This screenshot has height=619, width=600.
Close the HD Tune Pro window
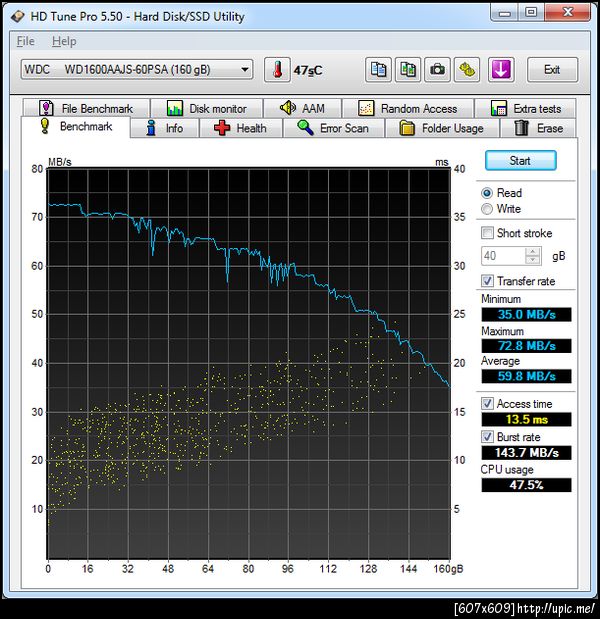(x=567, y=13)
